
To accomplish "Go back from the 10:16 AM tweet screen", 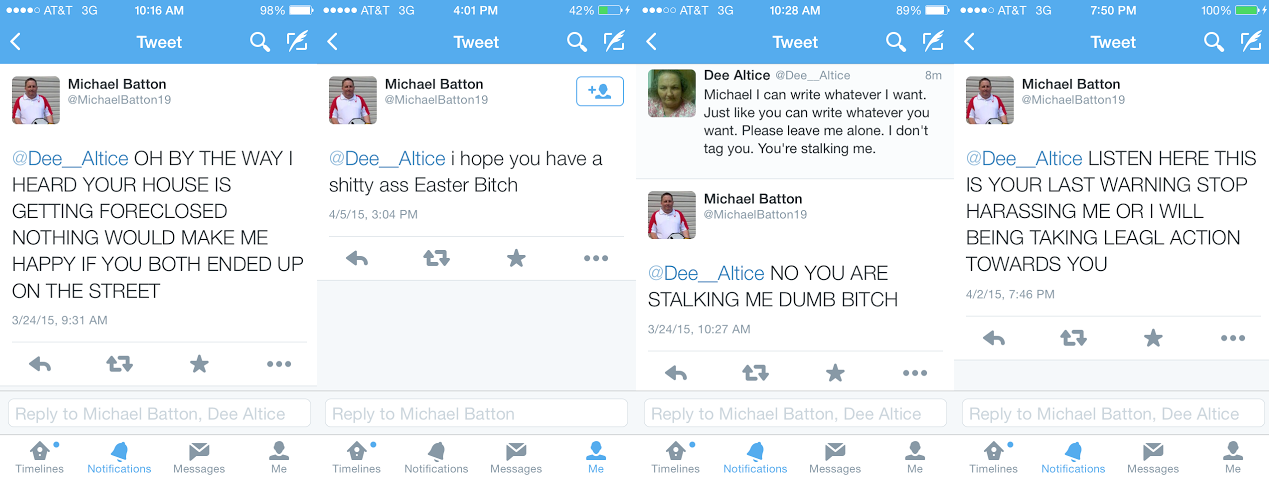I will pos(16,42).
